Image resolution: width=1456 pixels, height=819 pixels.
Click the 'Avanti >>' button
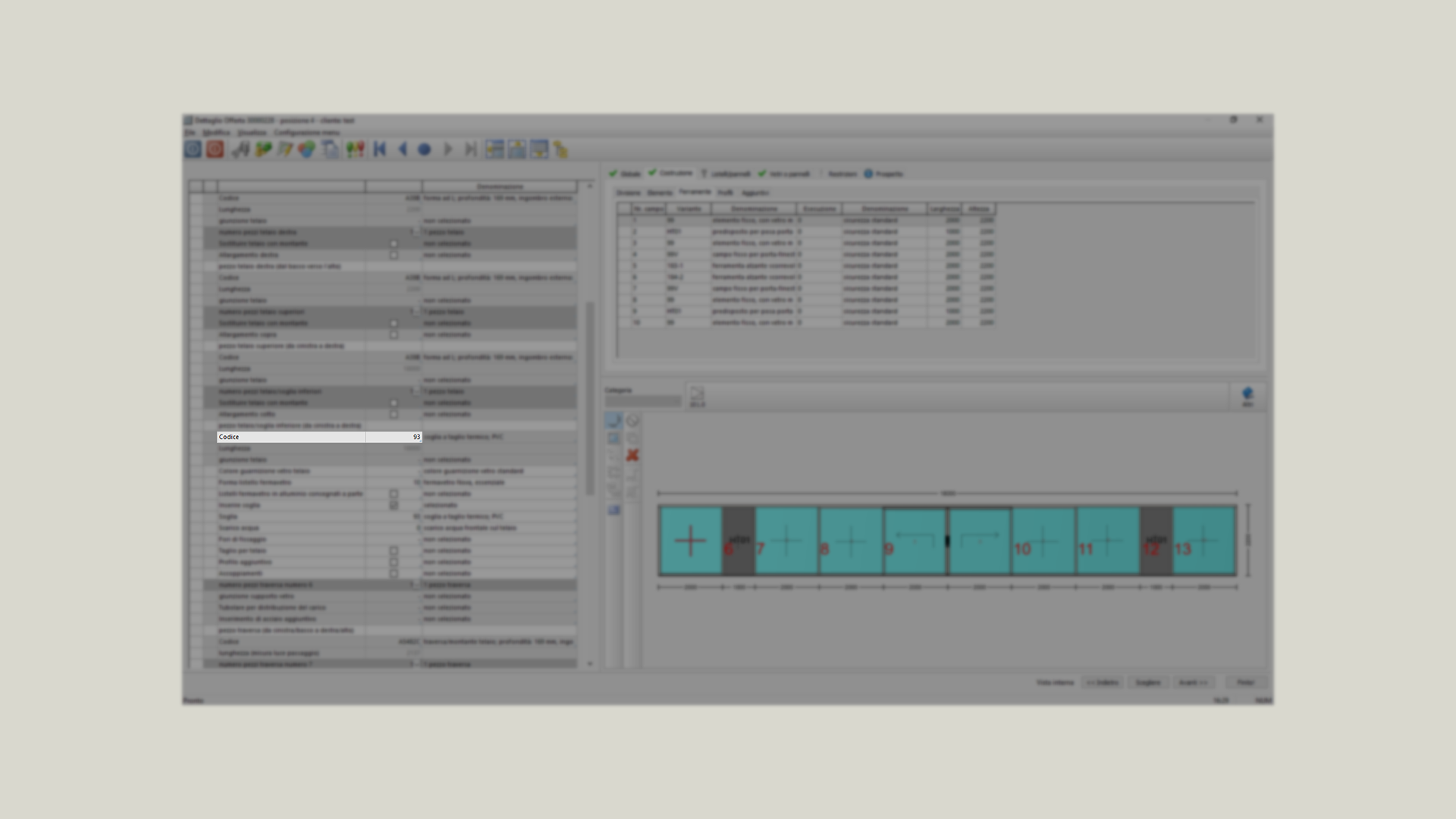point(1193,682)
